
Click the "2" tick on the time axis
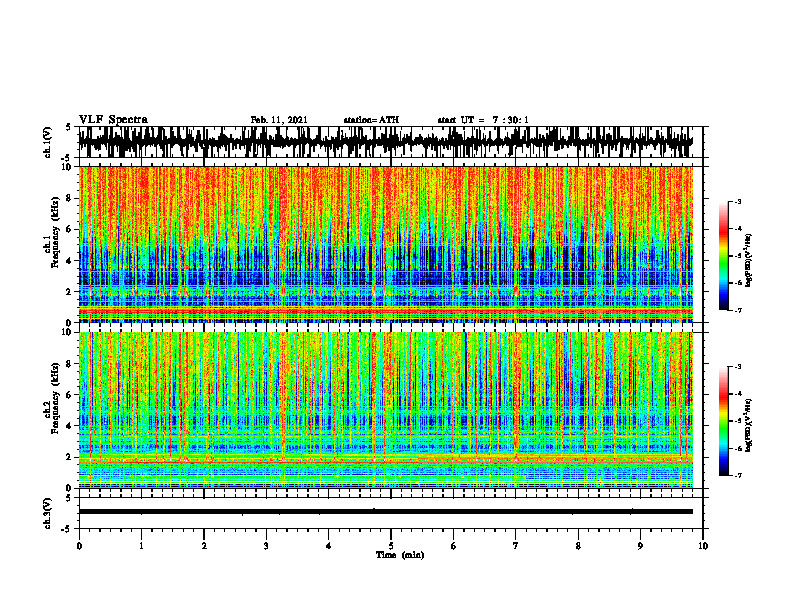(204, 546)
